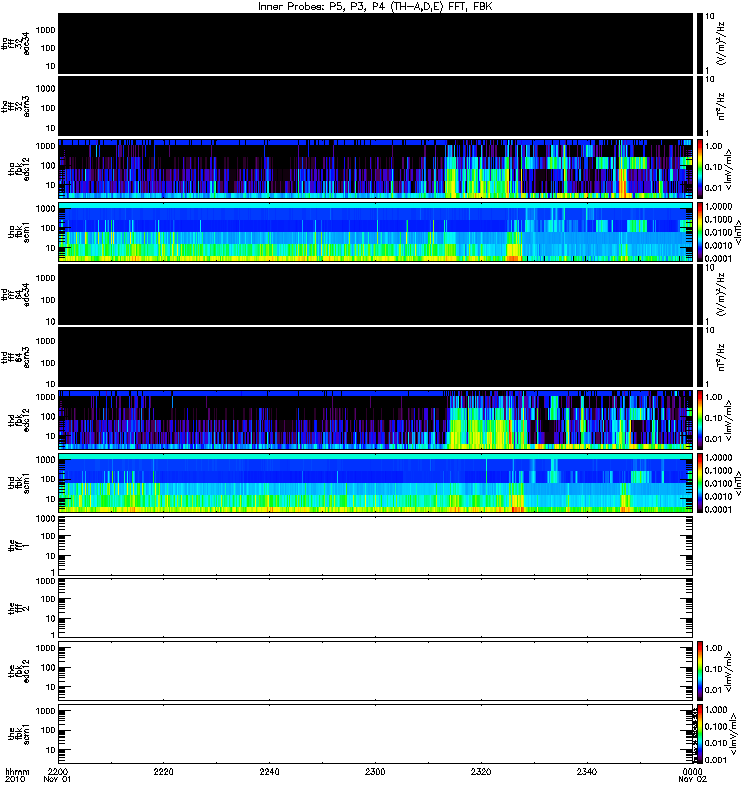The width and height of the screenshot is (750, 800).
Task: Click the 'Nov 01' date label
Action: 57,779
